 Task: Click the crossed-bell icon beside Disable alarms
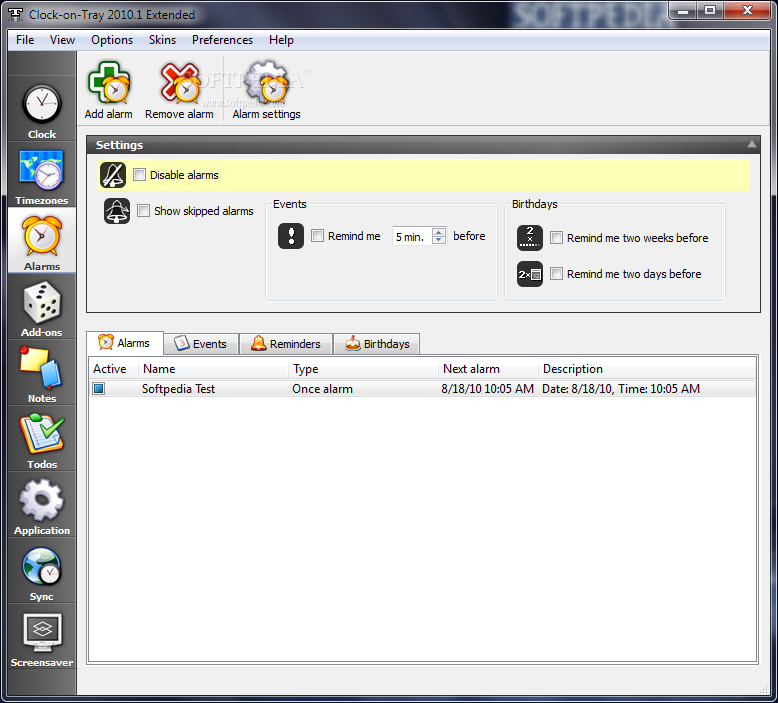point(113,175)
